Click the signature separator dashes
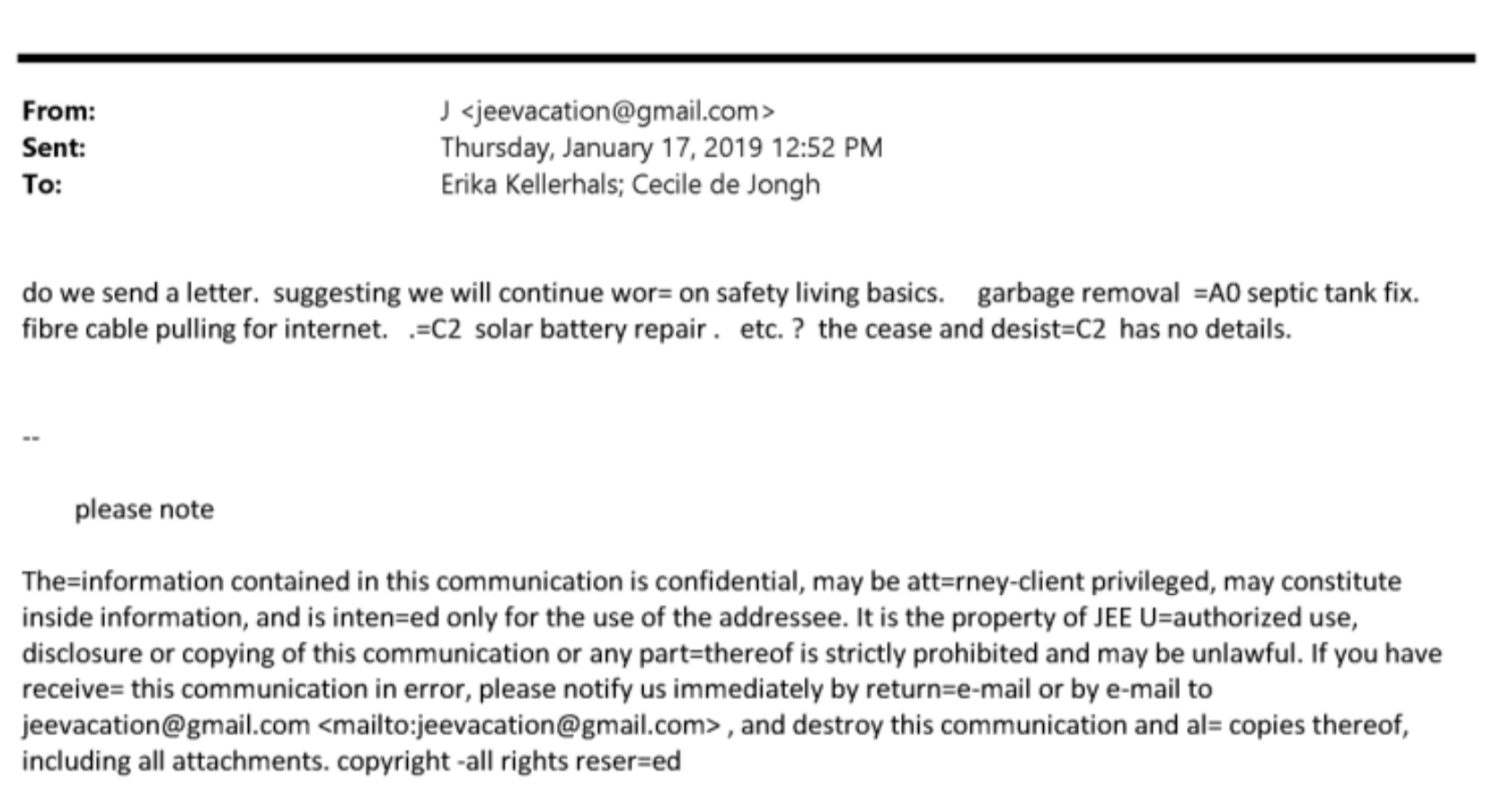The width and height of the screenshot is (1512, 802). (x=31, y=438)
